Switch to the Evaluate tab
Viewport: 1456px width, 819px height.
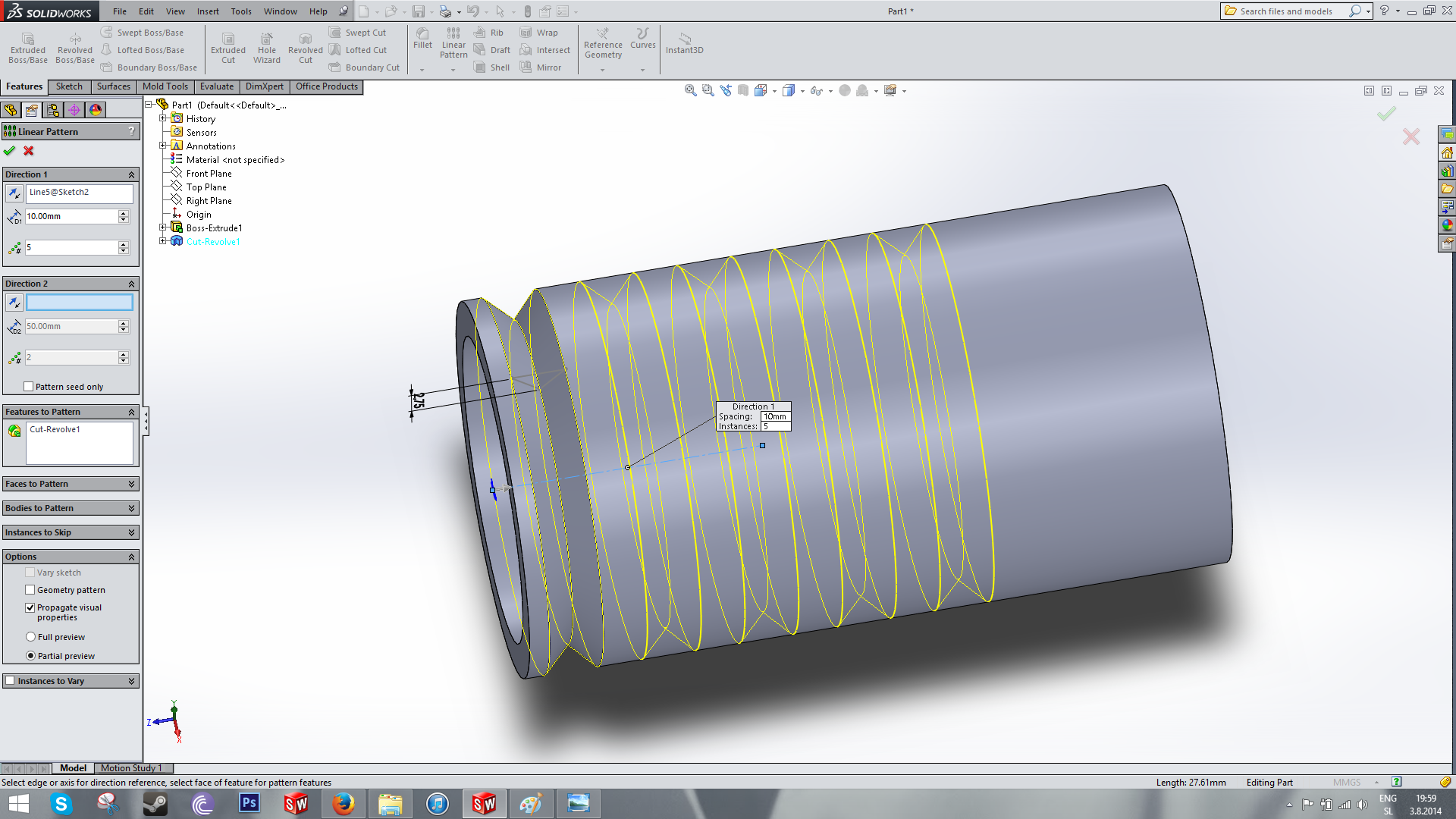[x=217, y=86]
